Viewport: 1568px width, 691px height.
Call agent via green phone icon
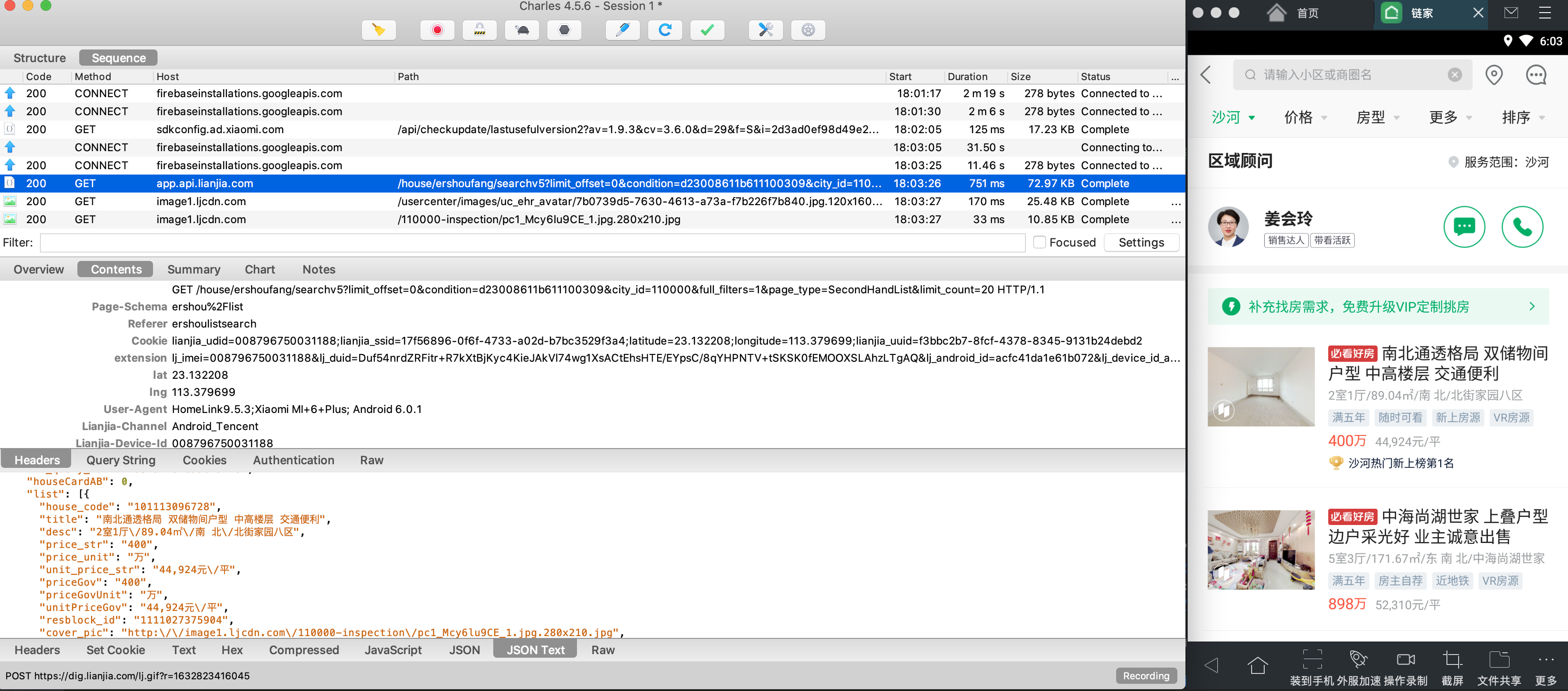(1522, 227)
